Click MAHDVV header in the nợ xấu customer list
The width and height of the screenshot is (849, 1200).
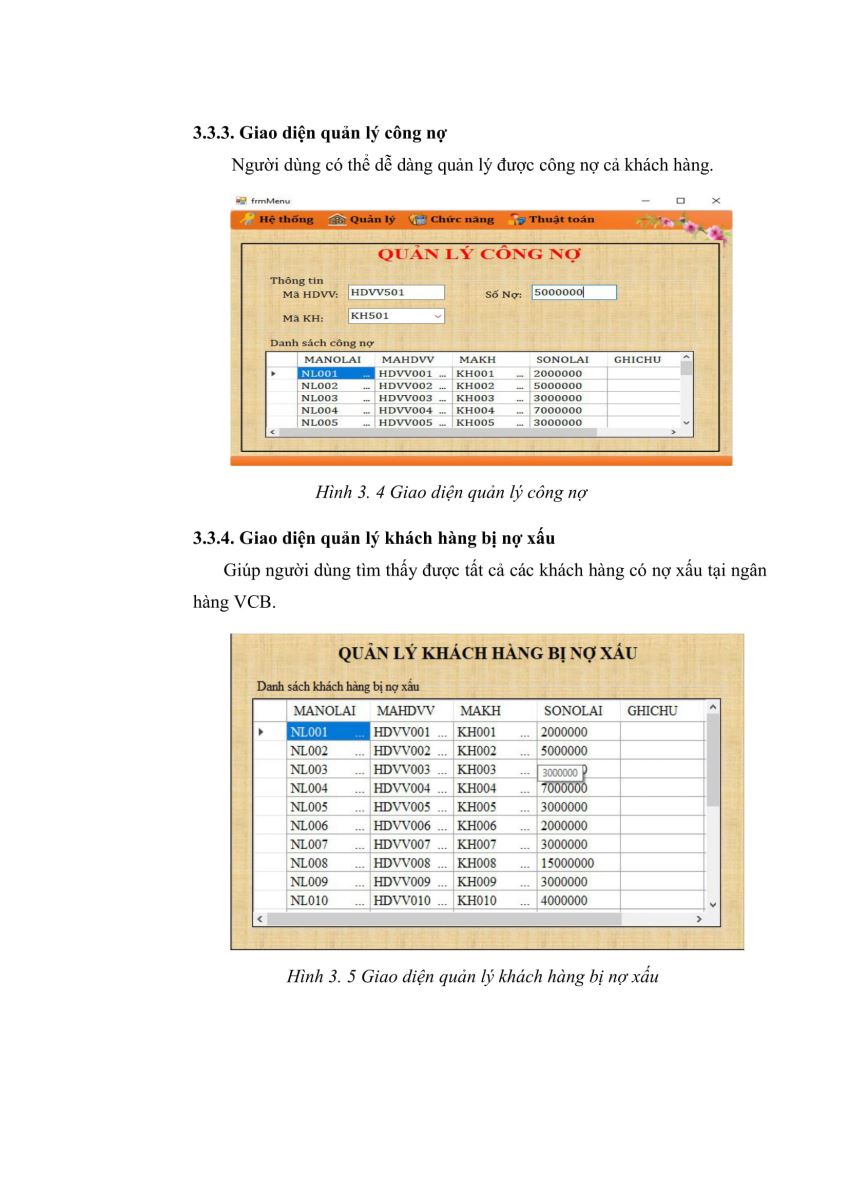[411, 711]
